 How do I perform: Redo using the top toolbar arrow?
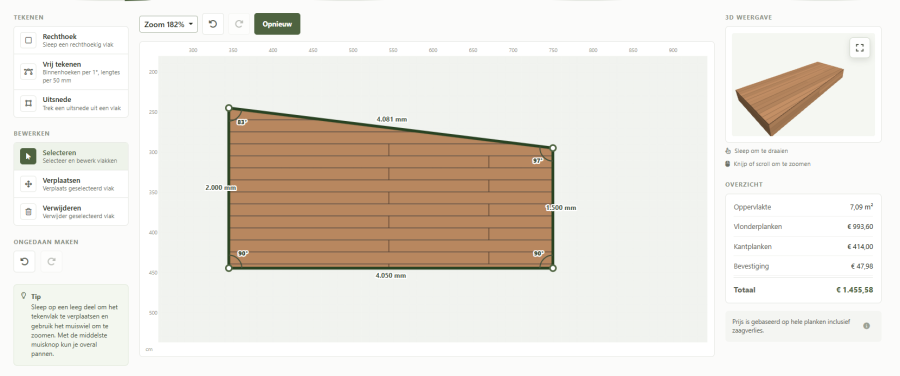click(x=239, y=24)
